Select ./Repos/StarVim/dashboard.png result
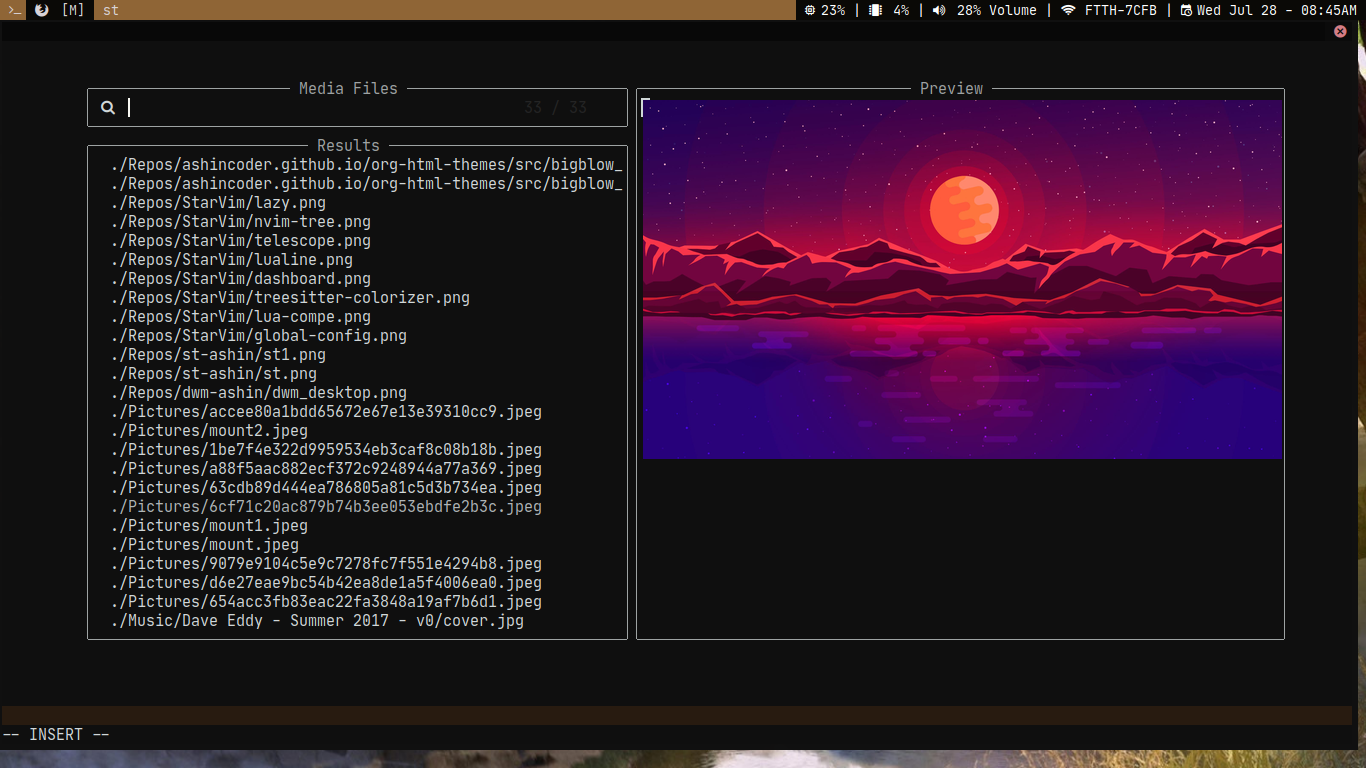The height and width of the screenshot is (768, 1366). [x=241, y=278]
